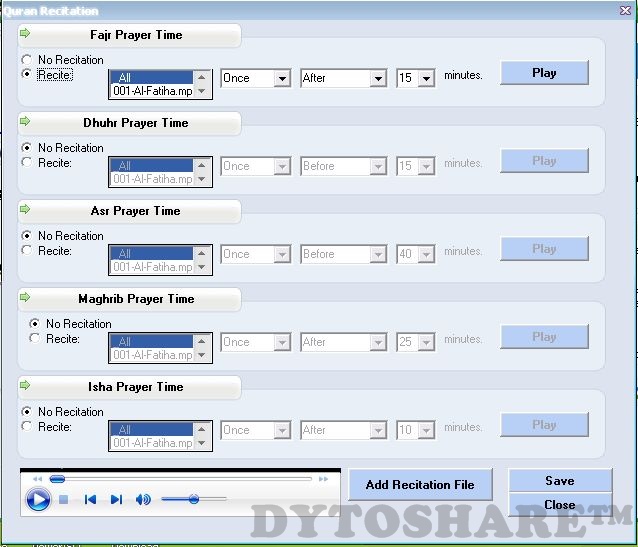Image resolution: width=638 pixels, height=547 pixels.
Task: Click green arrow beside Isha Prayer Time
Action: click(25, 385)
